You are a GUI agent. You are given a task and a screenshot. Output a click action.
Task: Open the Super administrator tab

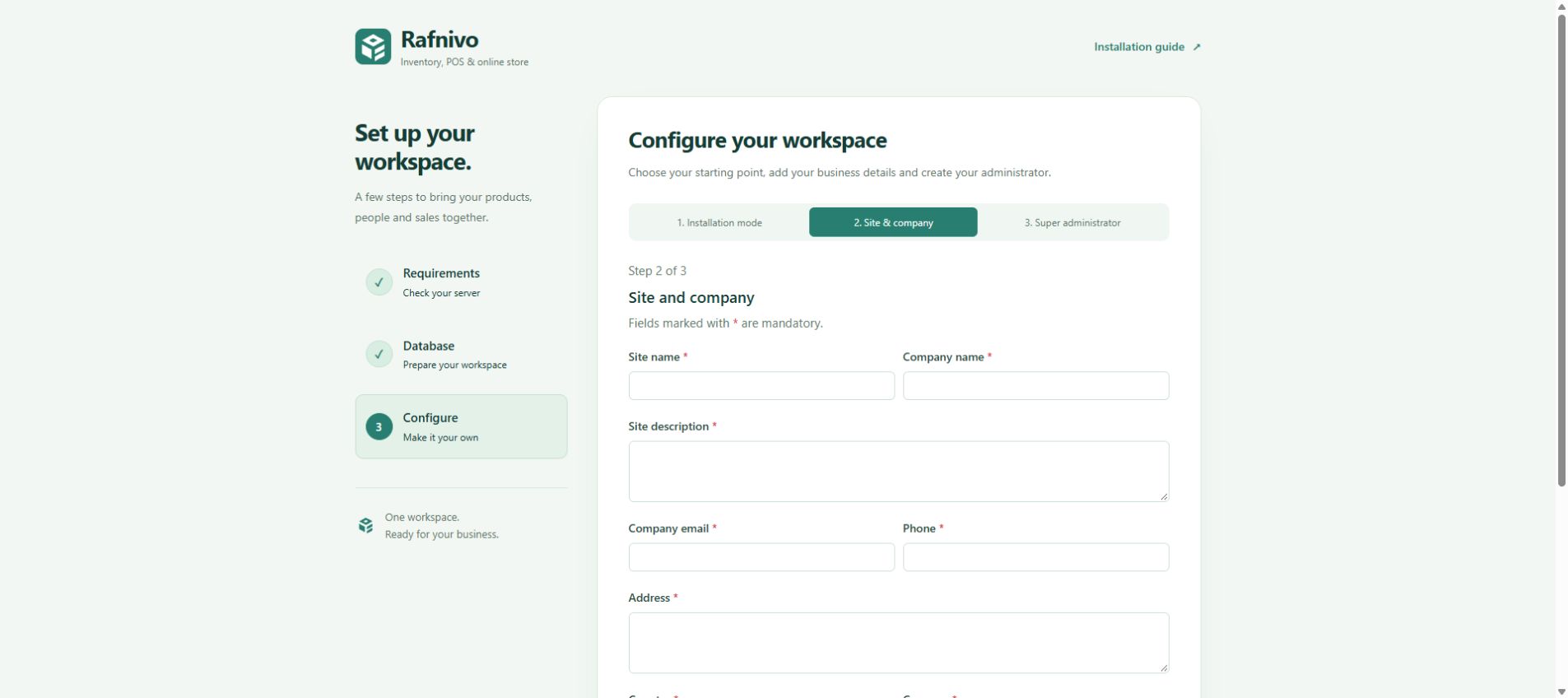1072,222
